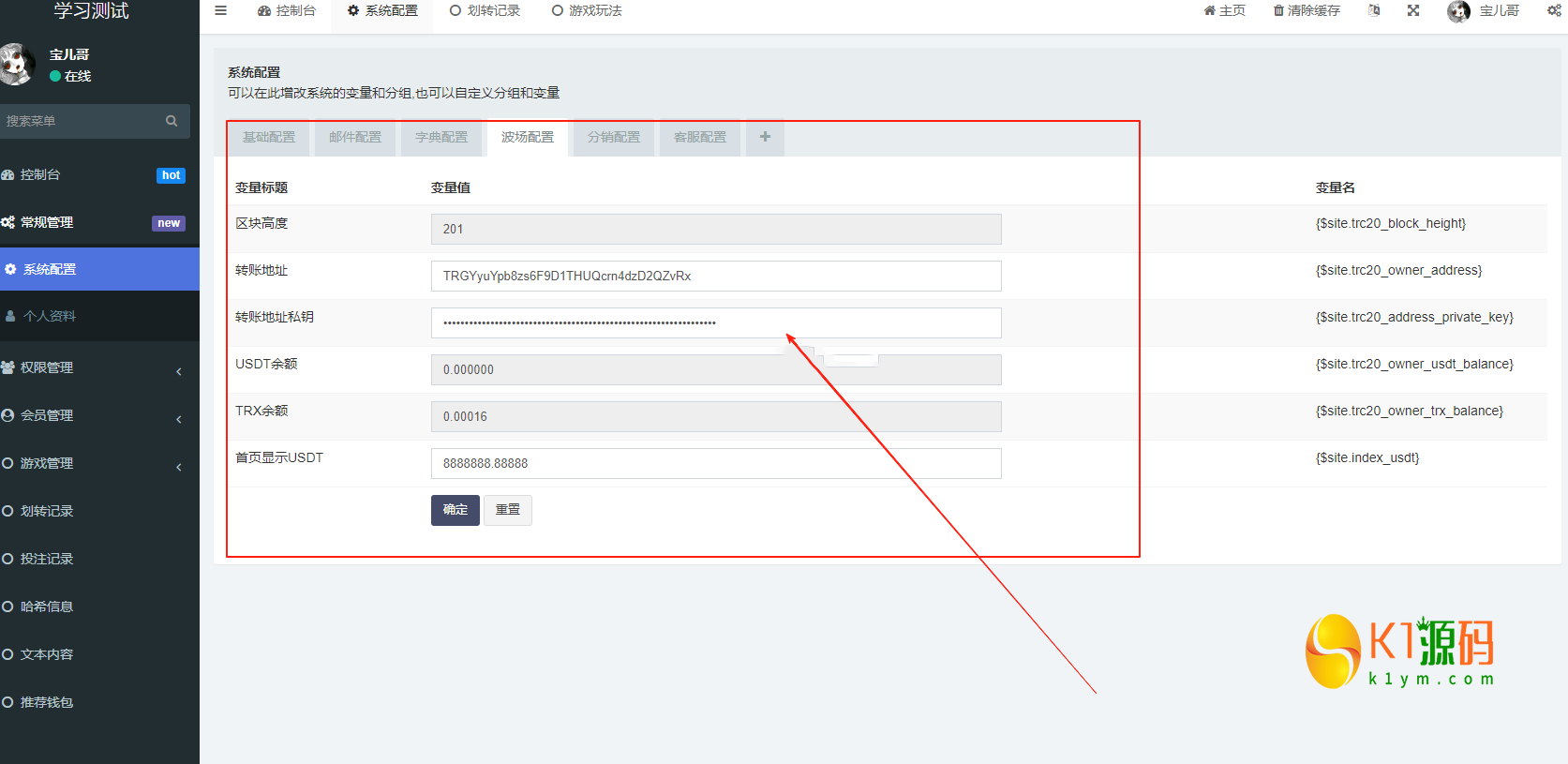
Task: Open the 游戏玩法 top navigation tab
Action: tap(587, 11)
